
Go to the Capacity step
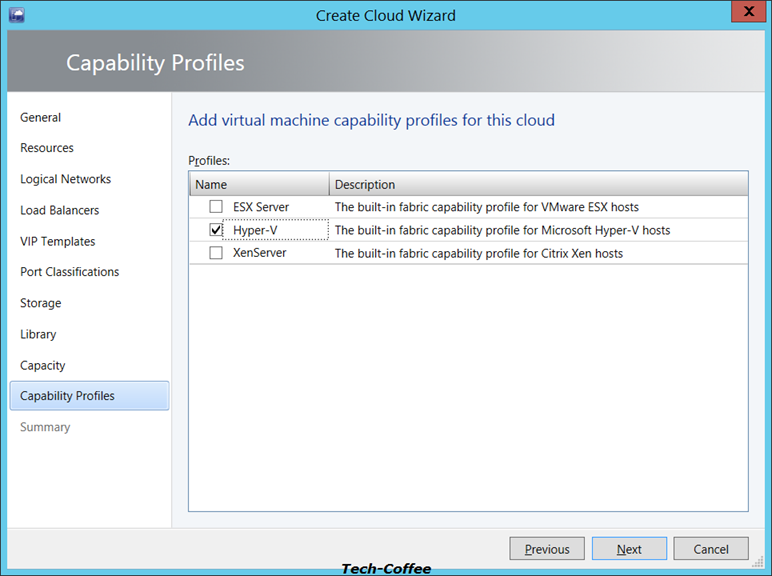42,365
